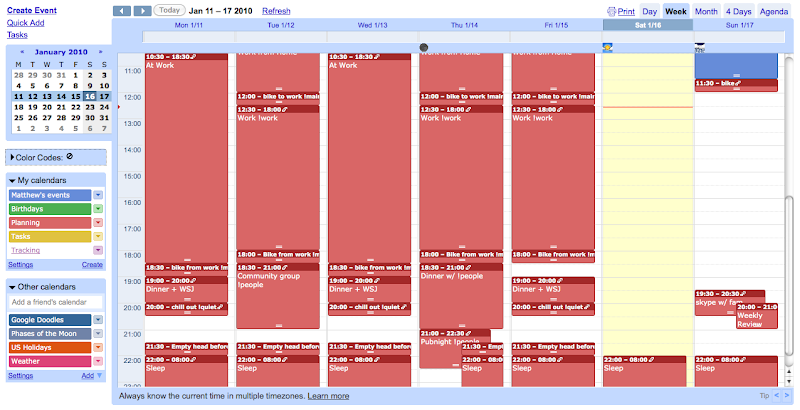The height and width of the screenshot is (410, 800).
Task: Open Settings under Other calendars
Action: pos(20,376)
